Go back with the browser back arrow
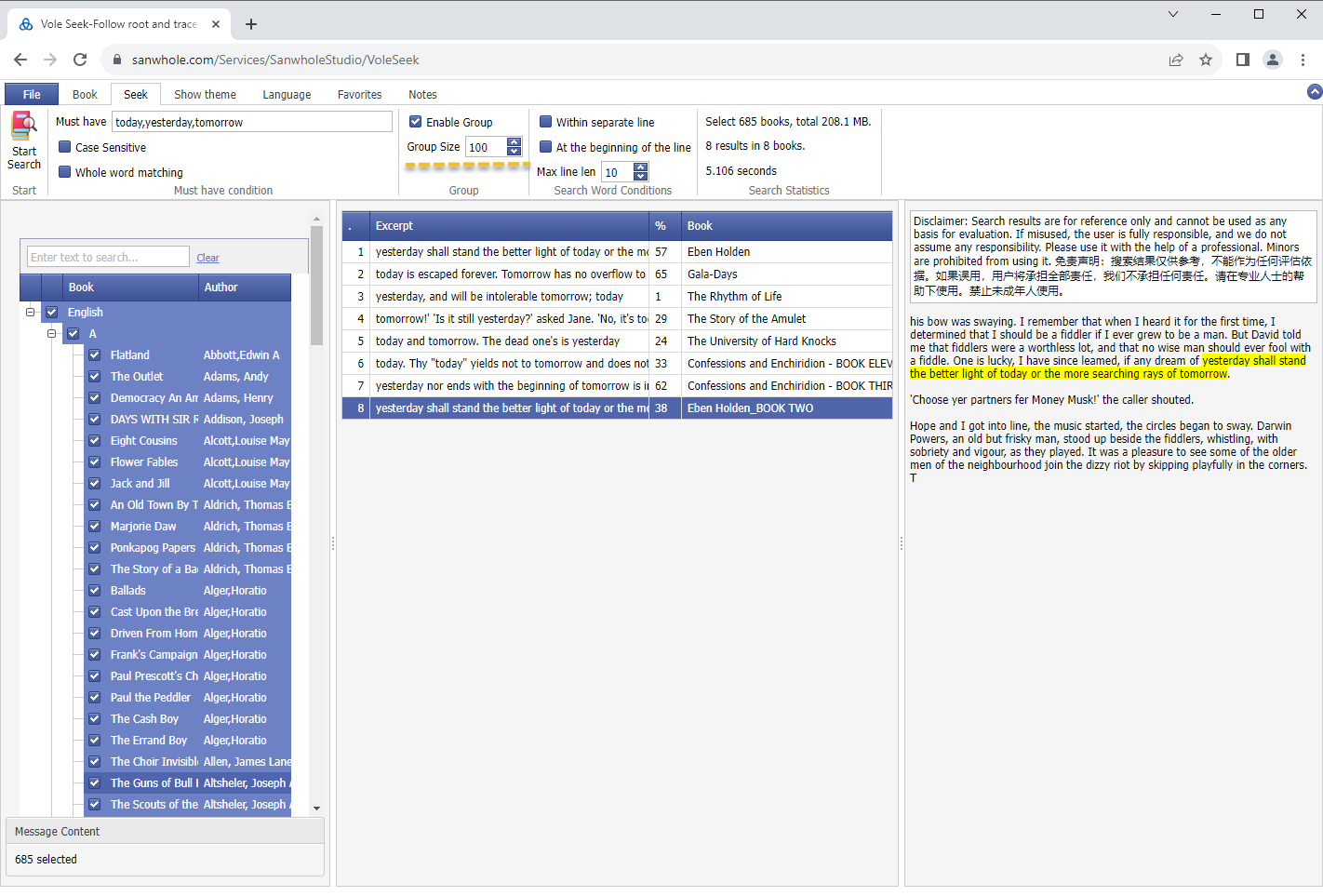Screen dimensions: 1323x896 pyautogui.click(x=20, y=60)
